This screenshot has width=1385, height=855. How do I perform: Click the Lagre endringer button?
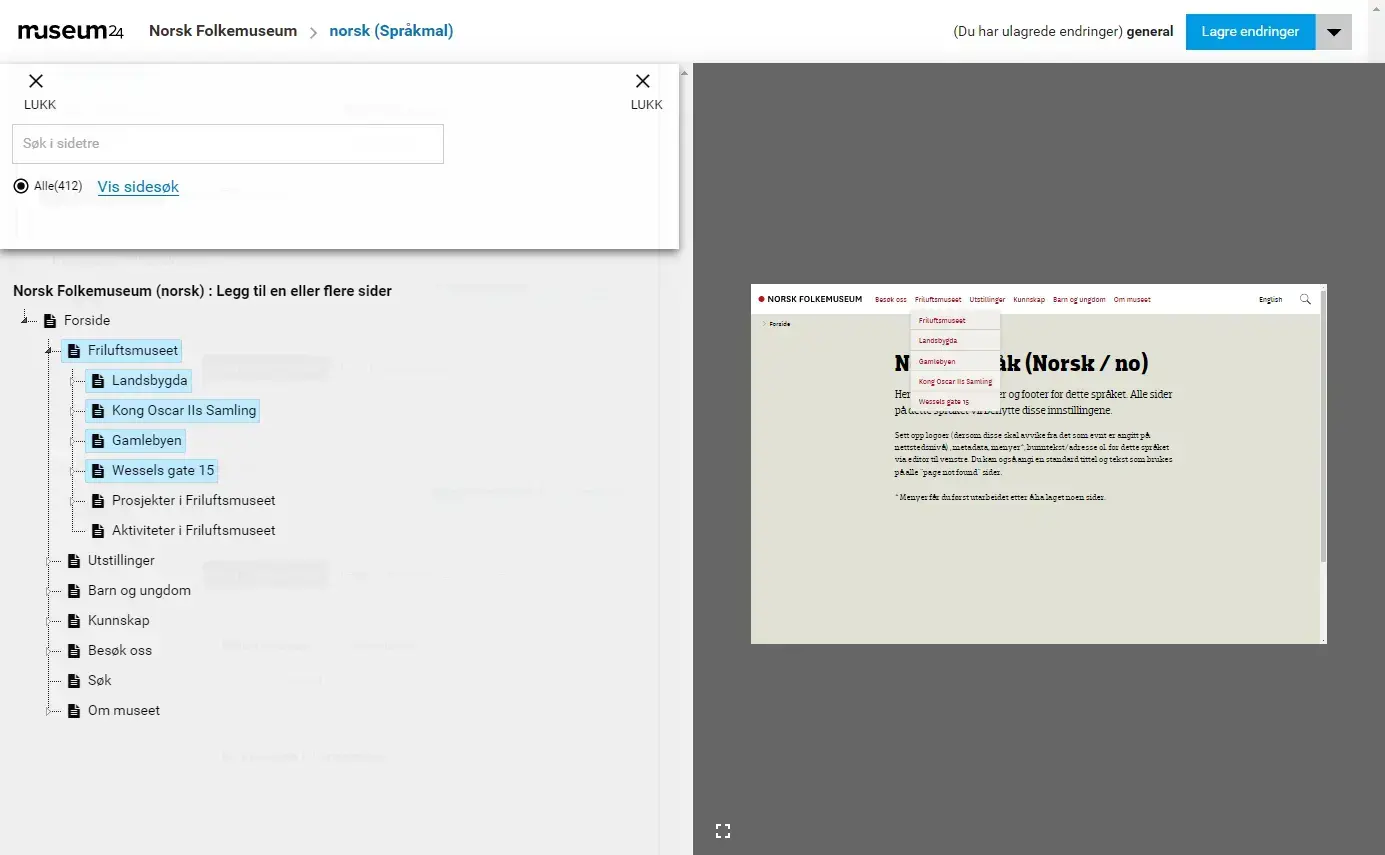click(1250, 32)
